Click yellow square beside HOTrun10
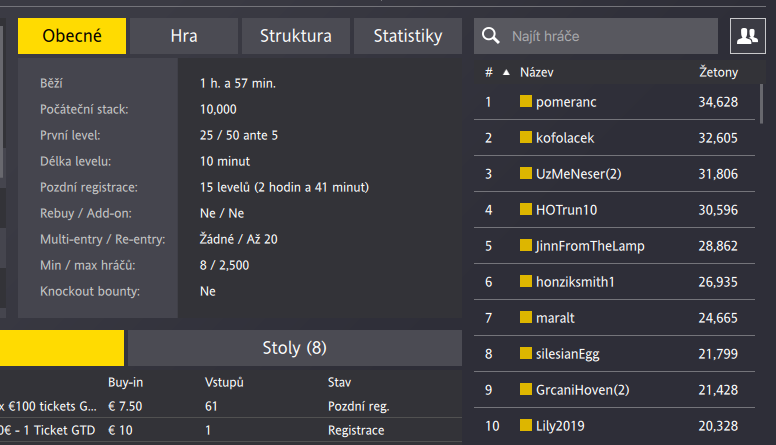 point(526,209)
